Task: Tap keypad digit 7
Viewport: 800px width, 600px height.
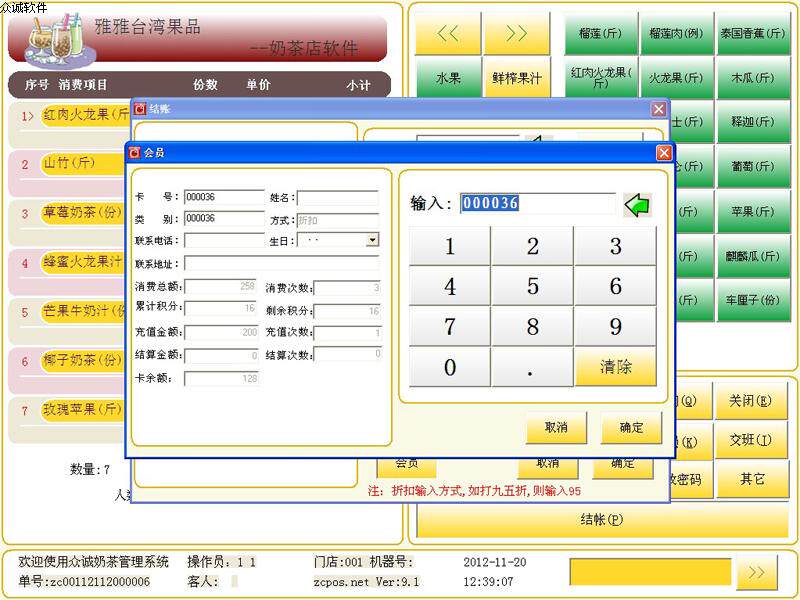Action: pos(449,327)
